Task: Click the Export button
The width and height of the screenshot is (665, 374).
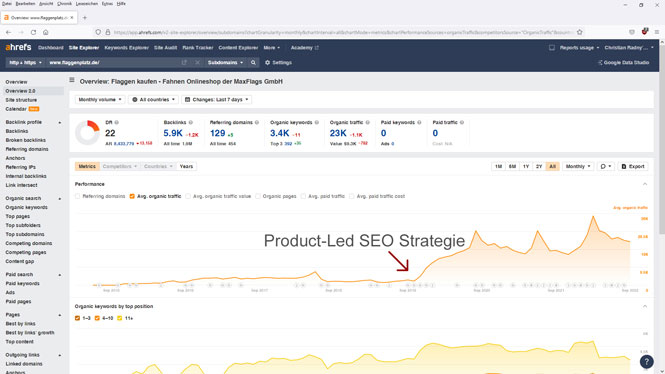Action: coord(633,166)
